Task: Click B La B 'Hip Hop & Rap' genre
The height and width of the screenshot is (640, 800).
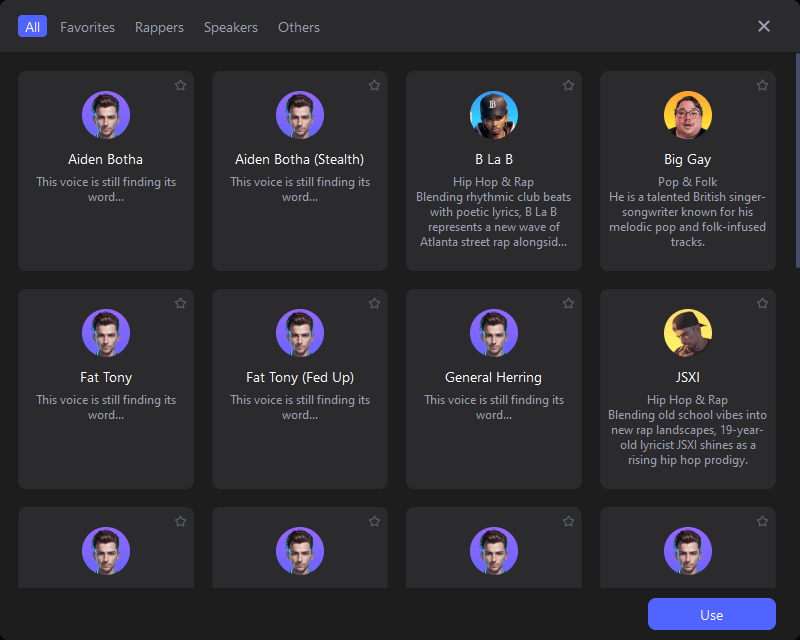Action: (x=493, y=182)
